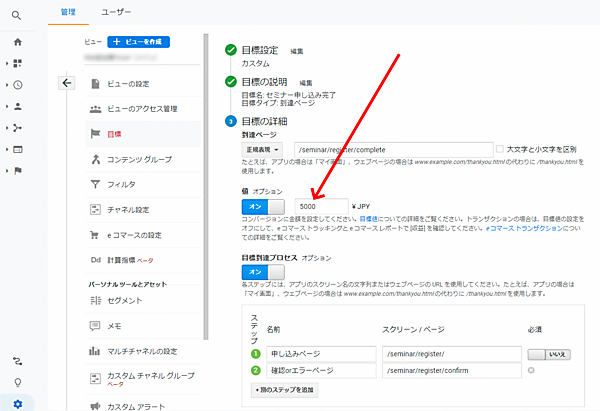Click the search magnifier icon

pos(17,15)
